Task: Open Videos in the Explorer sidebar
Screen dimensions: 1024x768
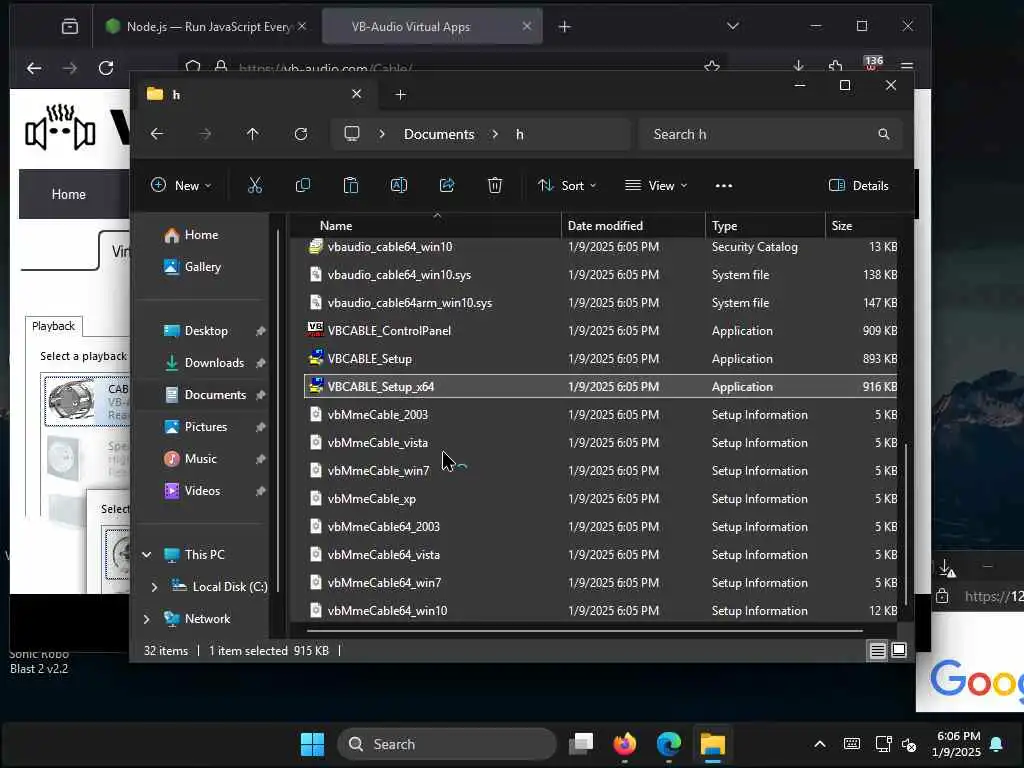Action: click(202, 490)
